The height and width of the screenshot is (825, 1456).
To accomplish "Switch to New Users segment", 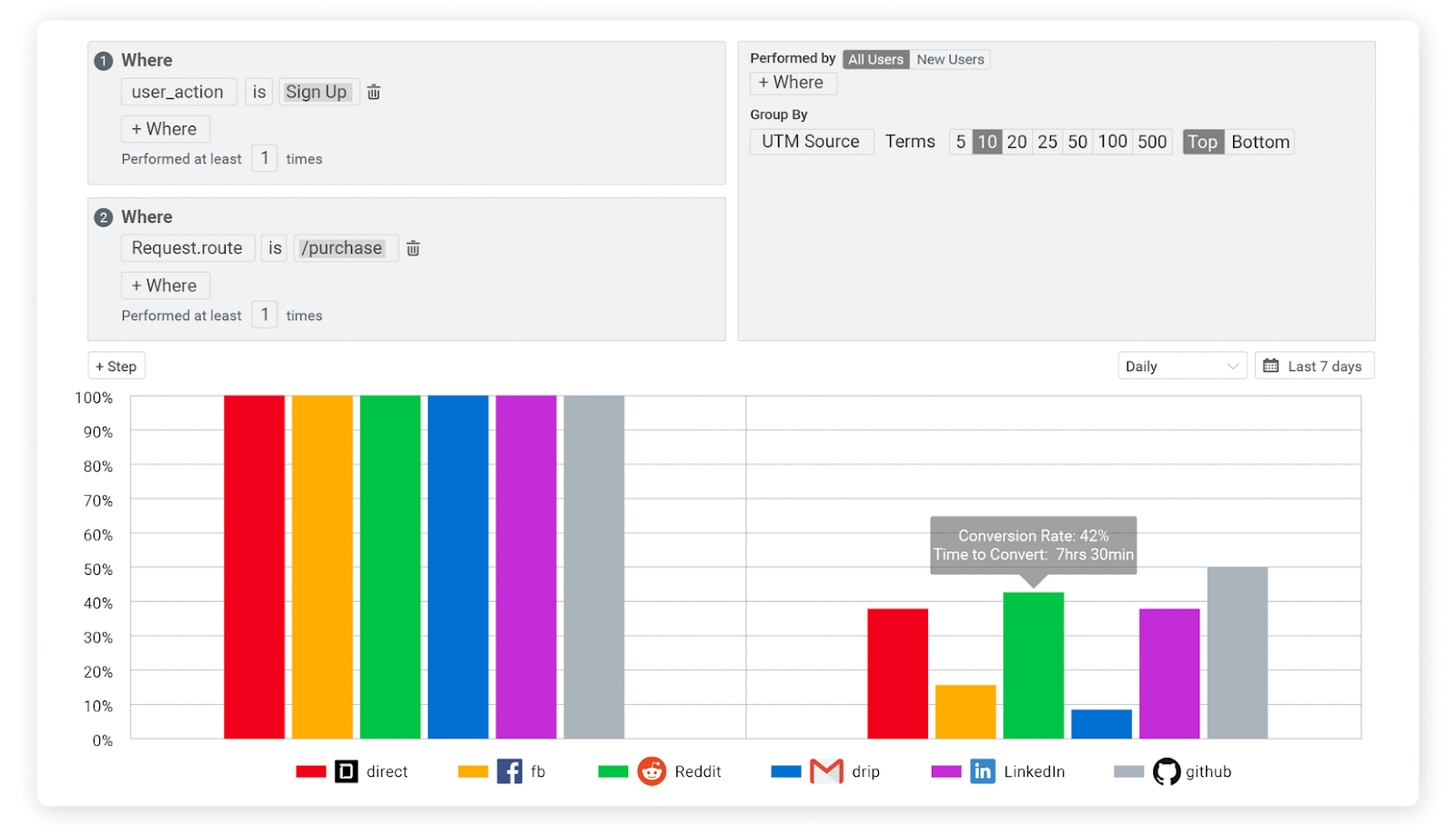I will tap(950, 59).
